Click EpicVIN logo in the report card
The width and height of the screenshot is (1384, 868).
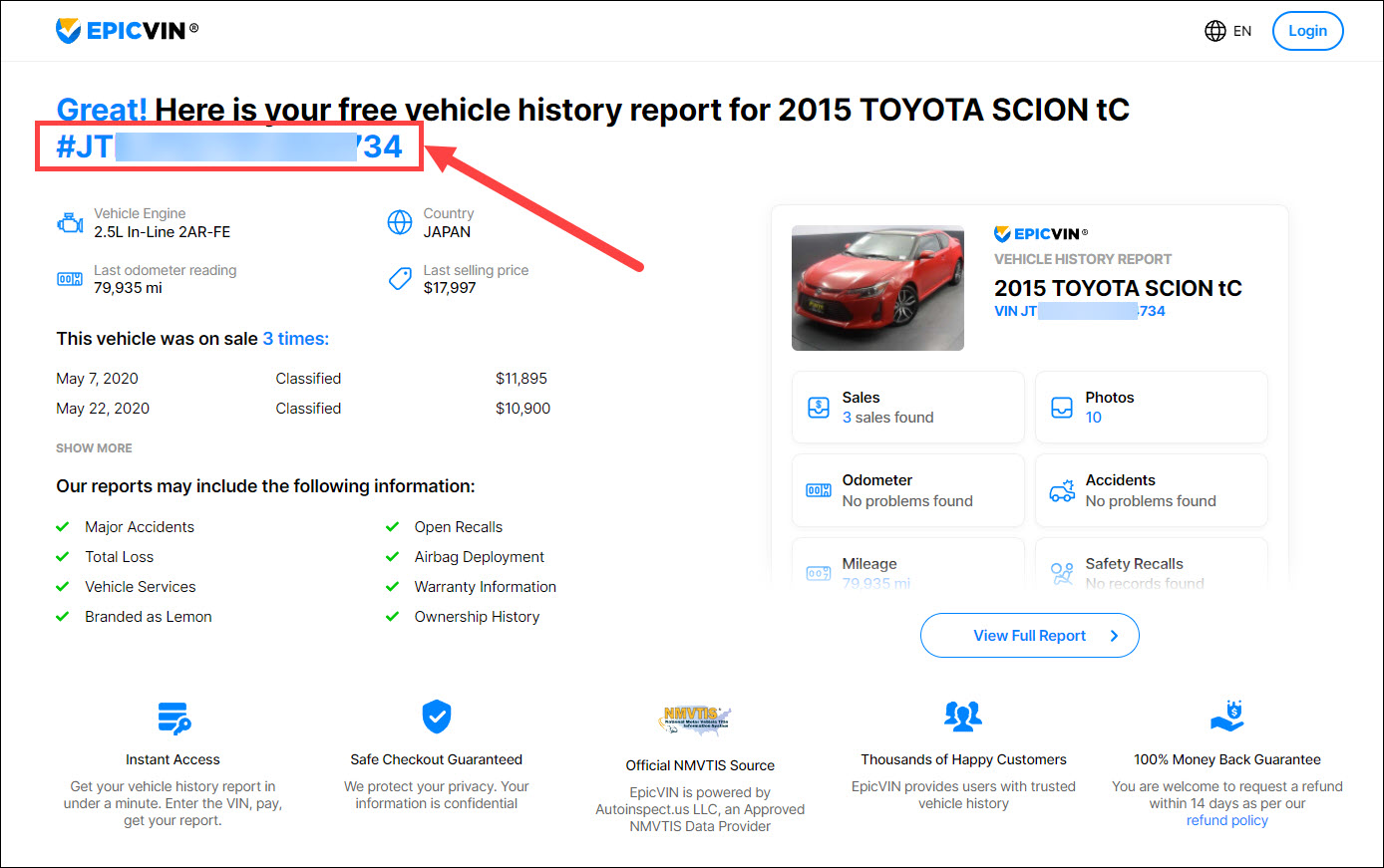point(1041,234)
